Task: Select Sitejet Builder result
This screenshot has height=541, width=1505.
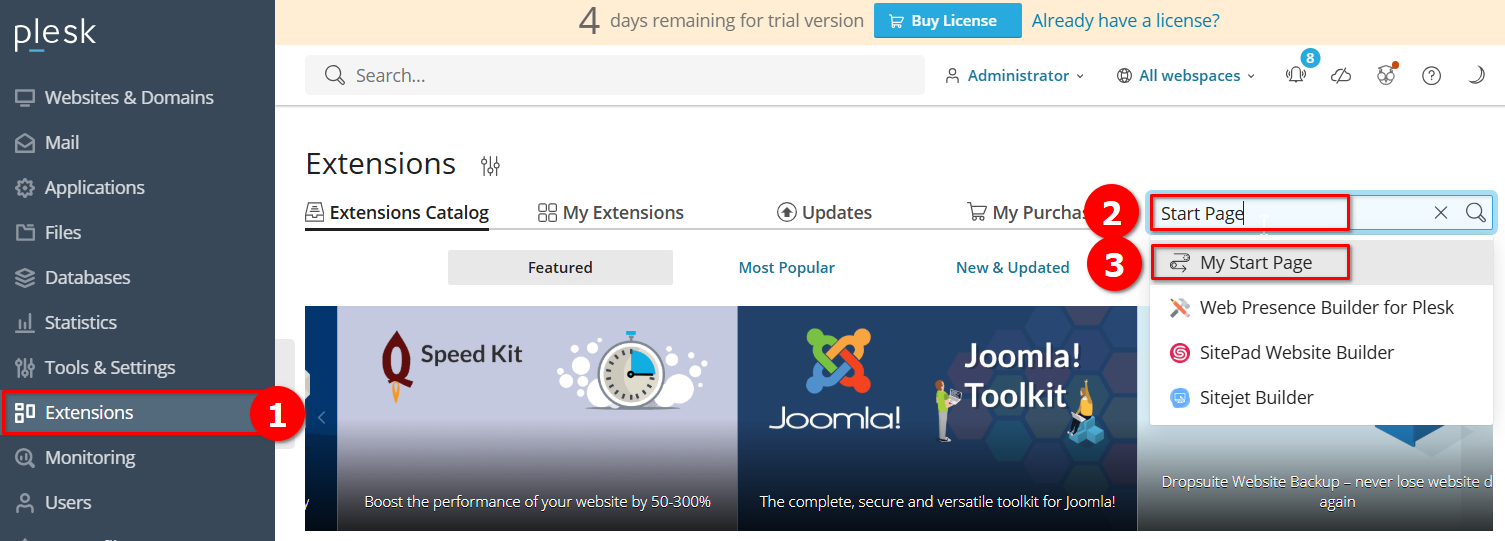Action: [x=1321, y=397]
